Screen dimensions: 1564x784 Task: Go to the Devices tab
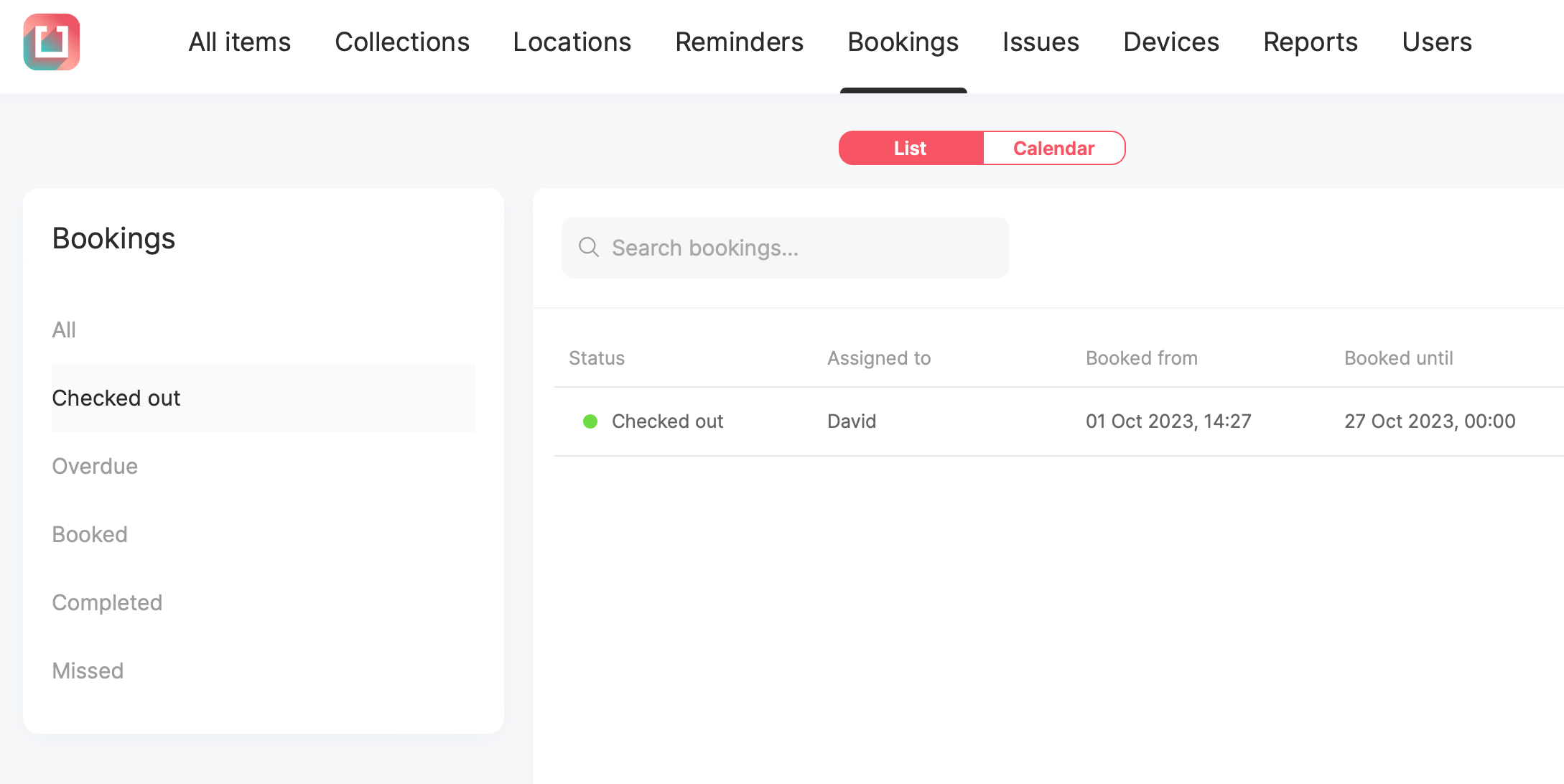pos(1171,42)
